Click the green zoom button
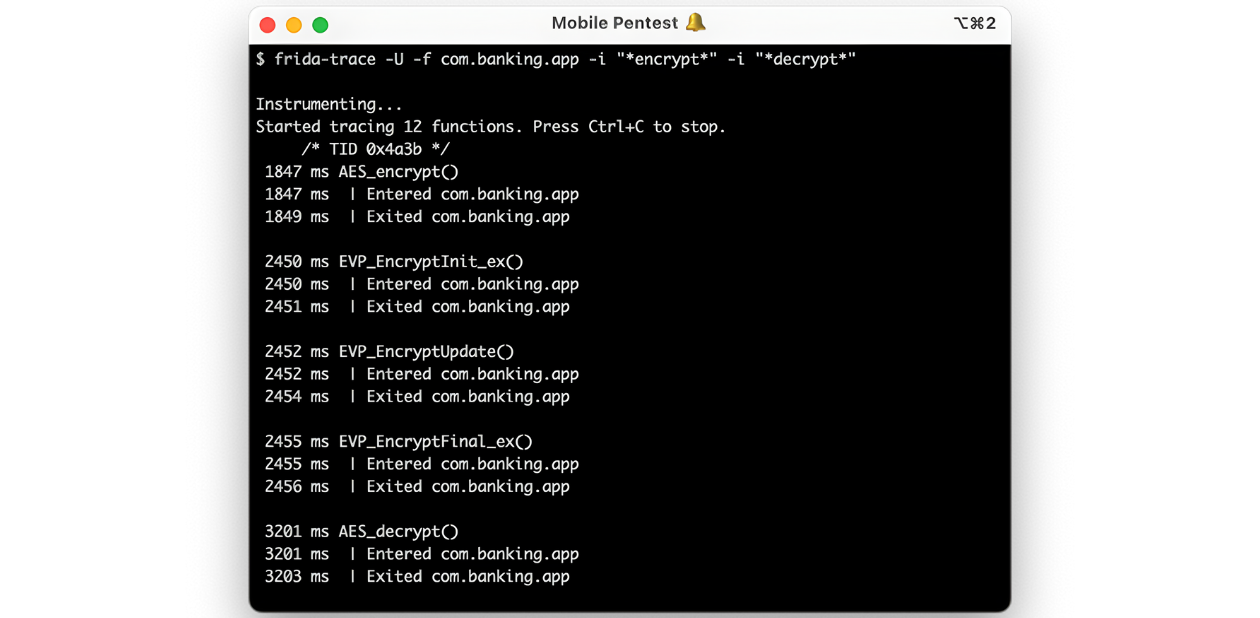 click(319, 24)
